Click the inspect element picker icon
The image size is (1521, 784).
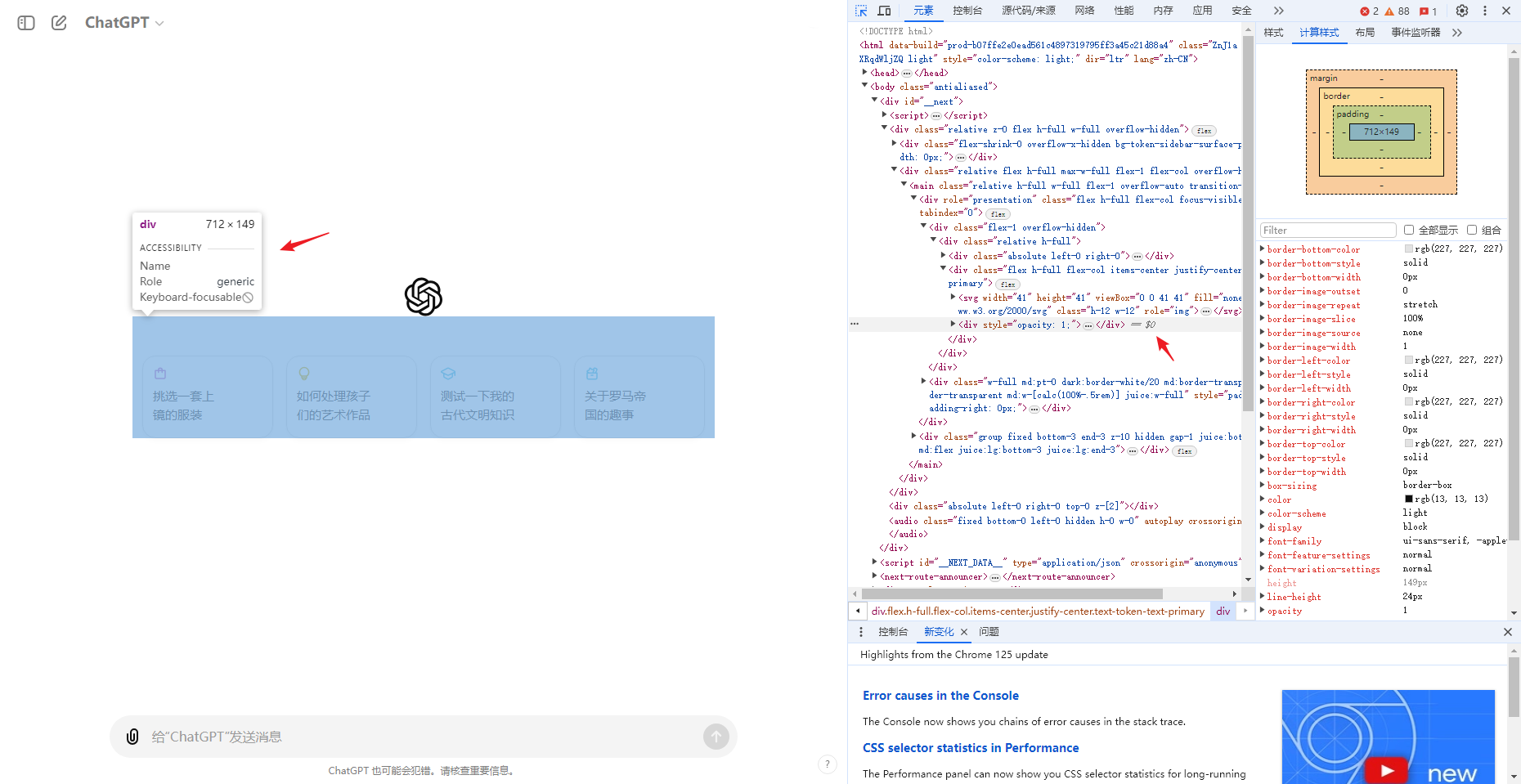[861, 11]
